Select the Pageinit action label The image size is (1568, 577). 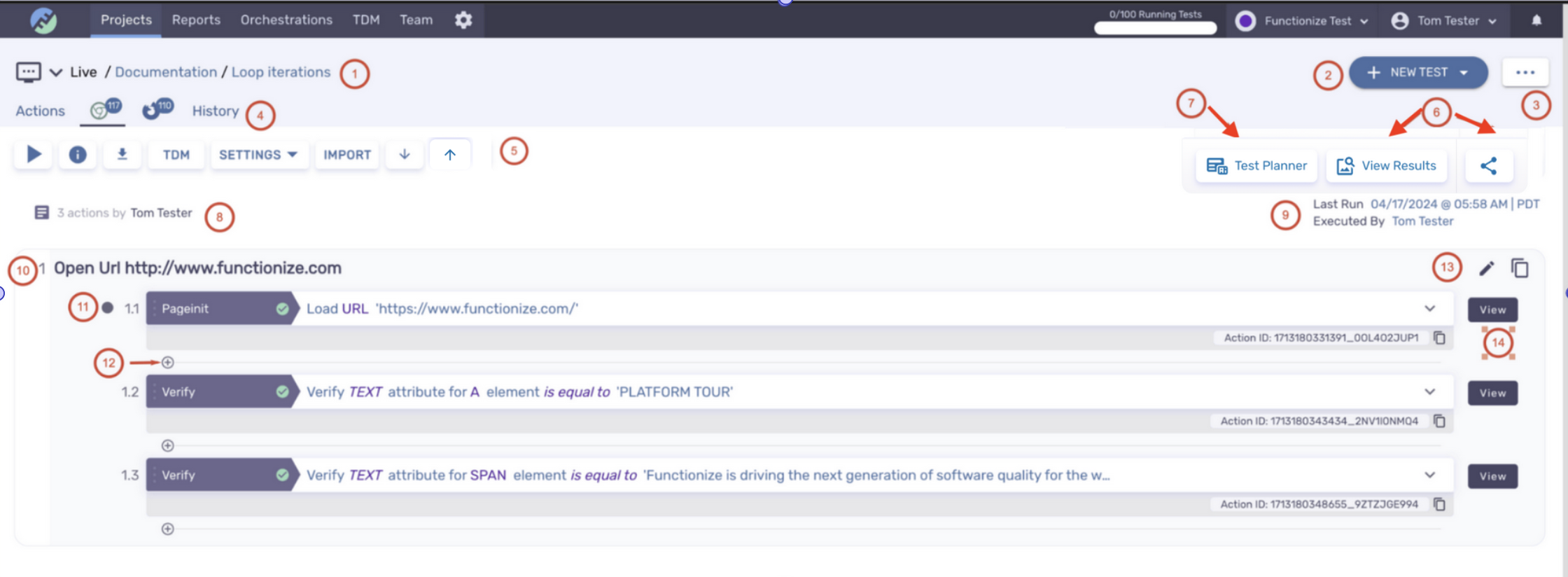click(x=185, y=309)
